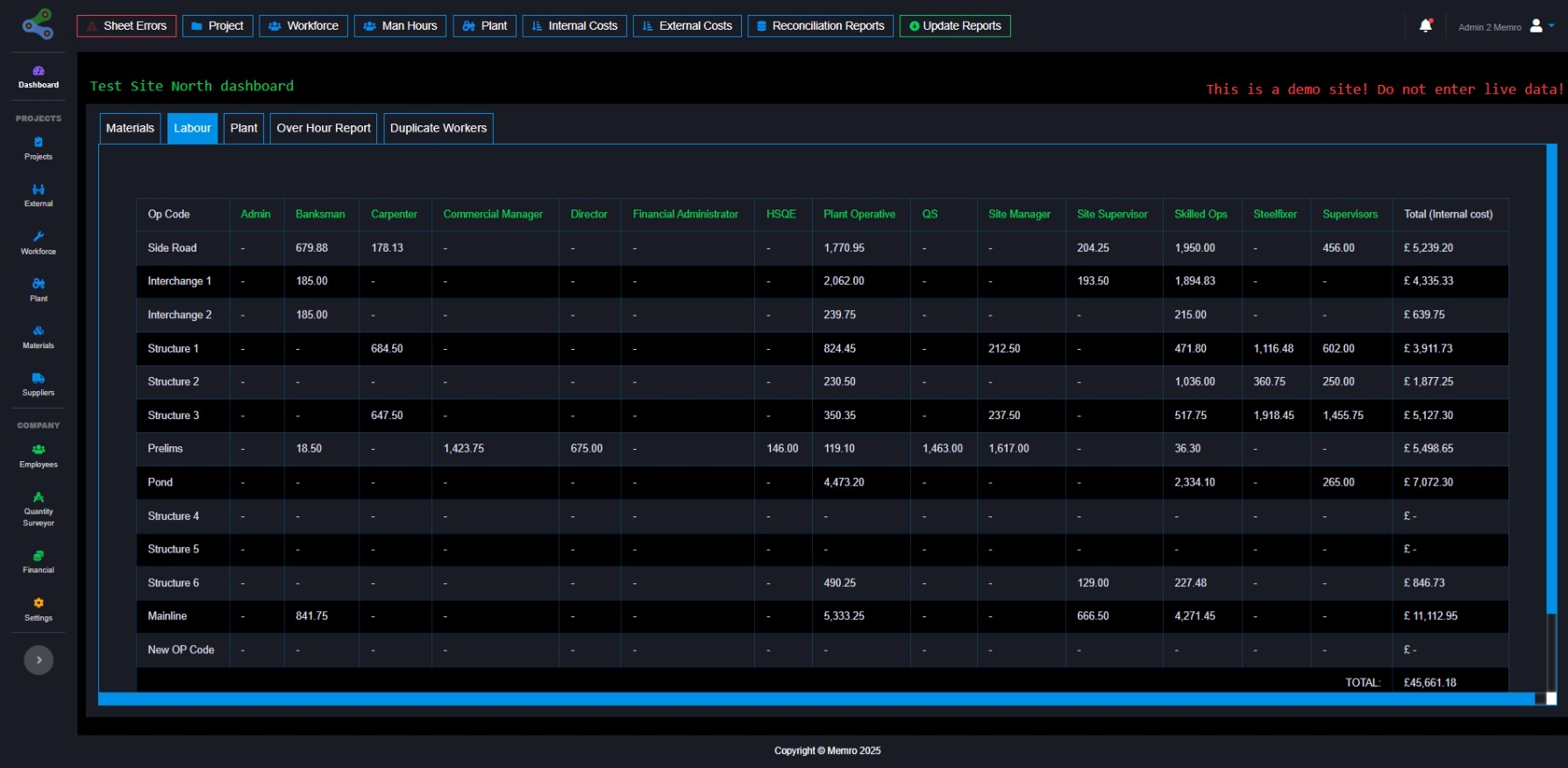The image size is (1568, 768).
Task: Click the Memro logo icon
Action: [x=38, y=25]
